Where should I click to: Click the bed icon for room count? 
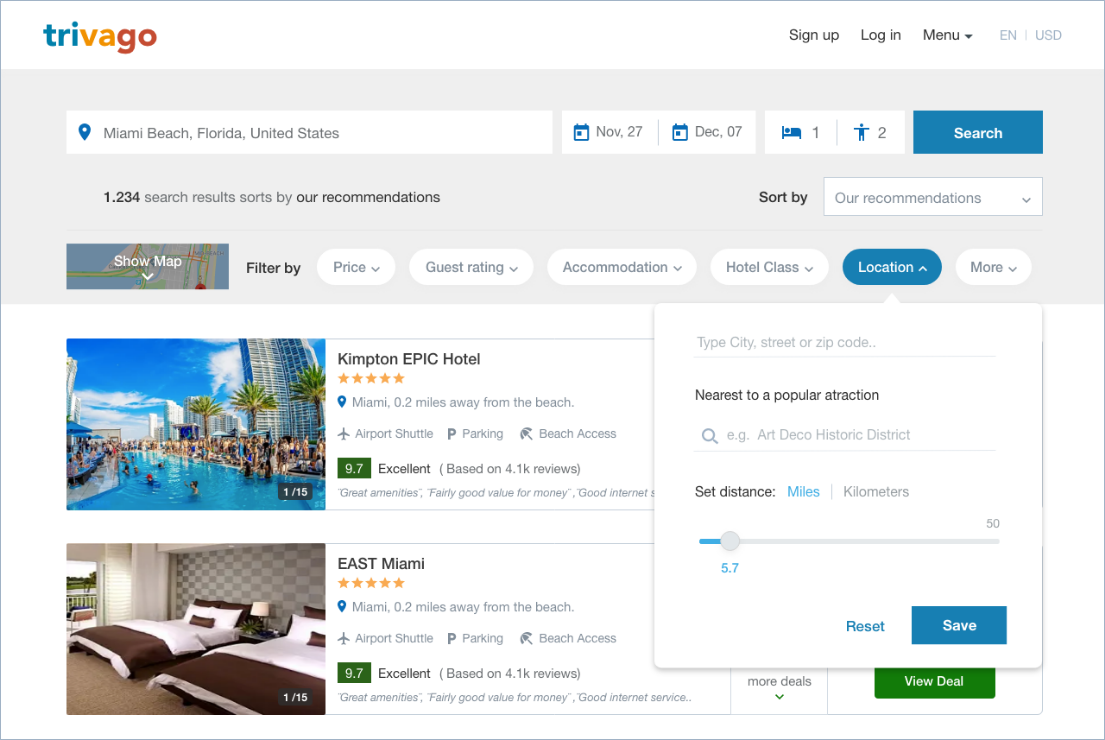coord(791,132)
